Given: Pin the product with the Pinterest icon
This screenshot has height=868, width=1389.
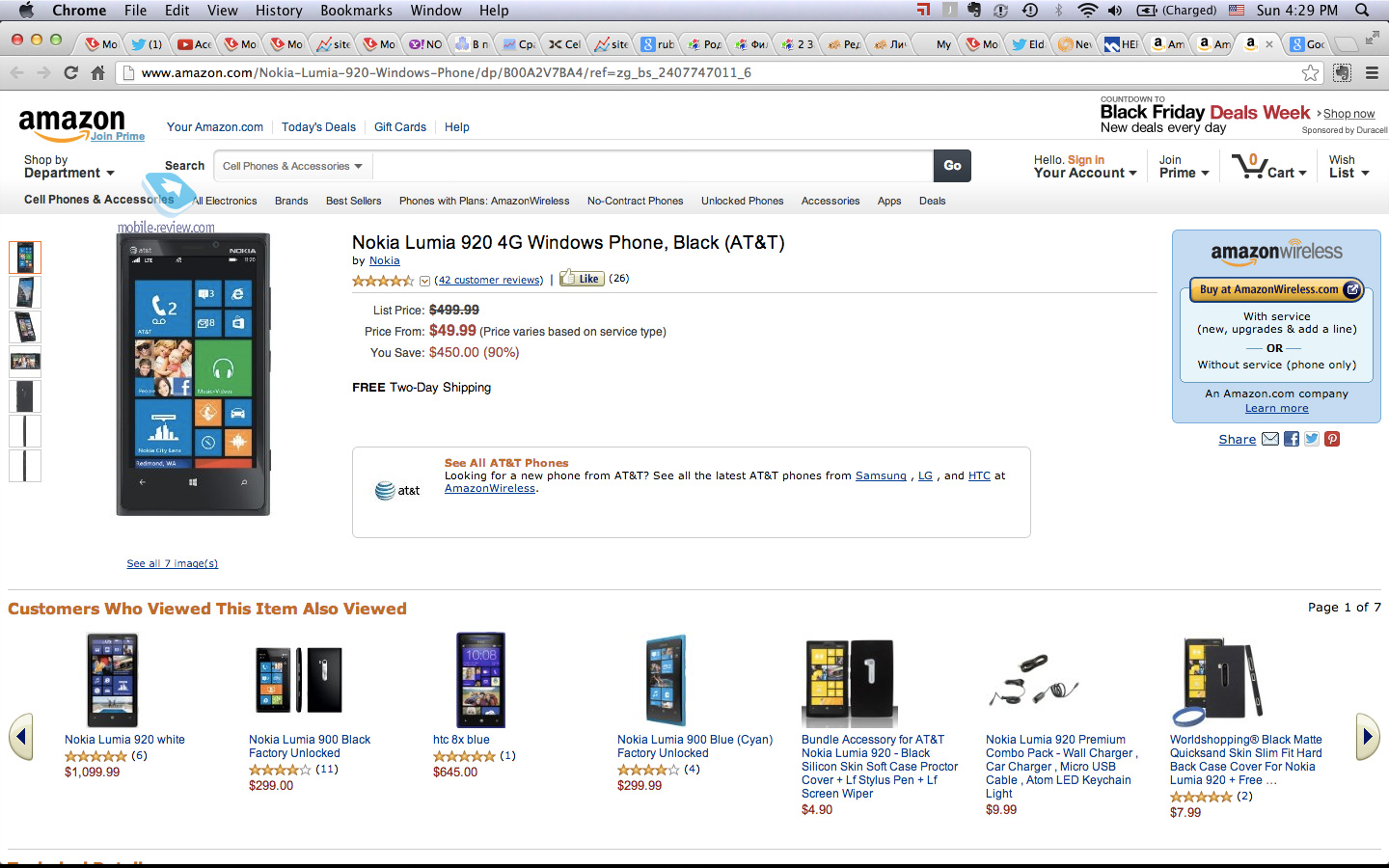Looking at the screenshot, I should (1332, 439).
